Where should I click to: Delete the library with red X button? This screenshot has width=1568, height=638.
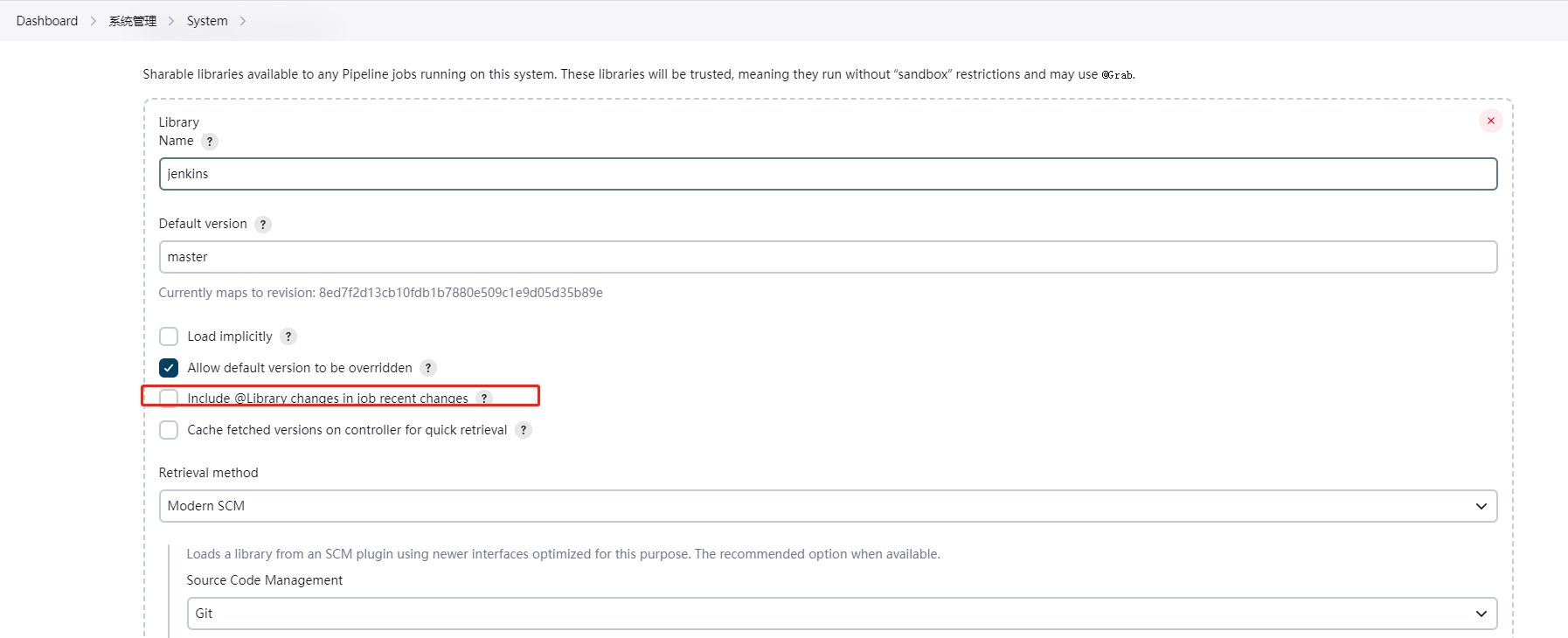(1490, 121)
